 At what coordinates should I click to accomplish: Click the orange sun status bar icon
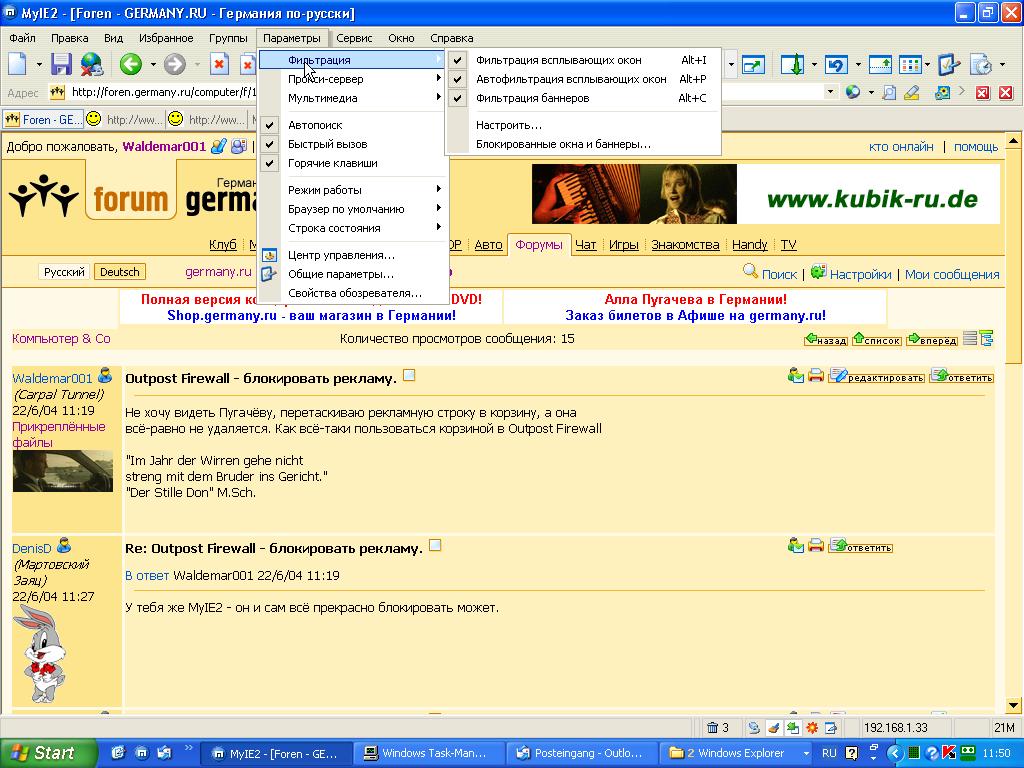tap(812, 727)
